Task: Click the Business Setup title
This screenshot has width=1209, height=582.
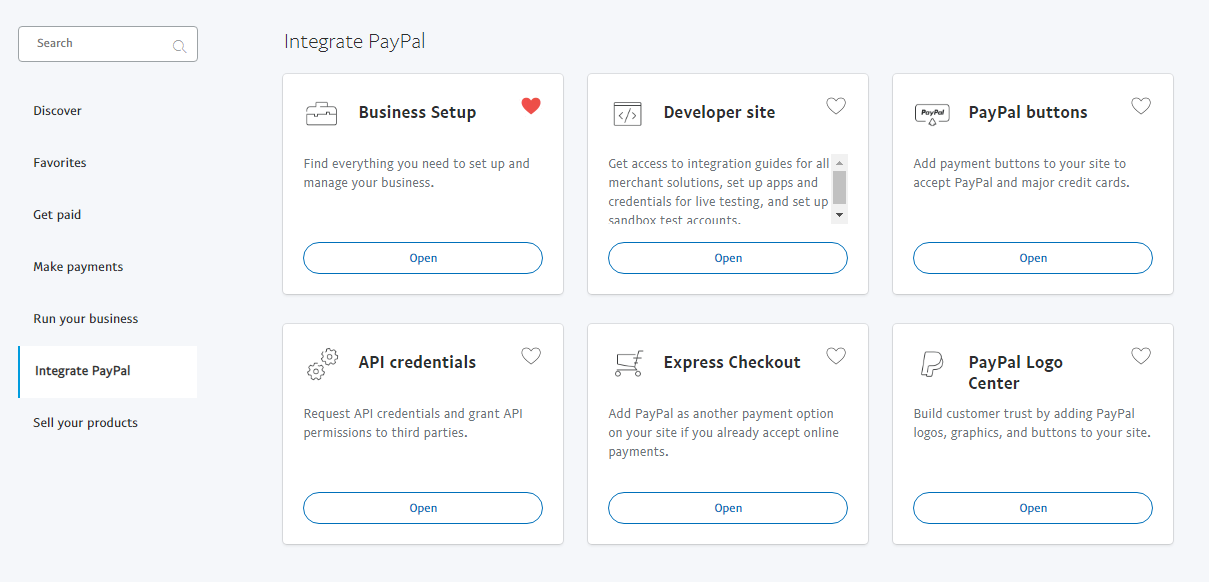Action: [417, 112]
